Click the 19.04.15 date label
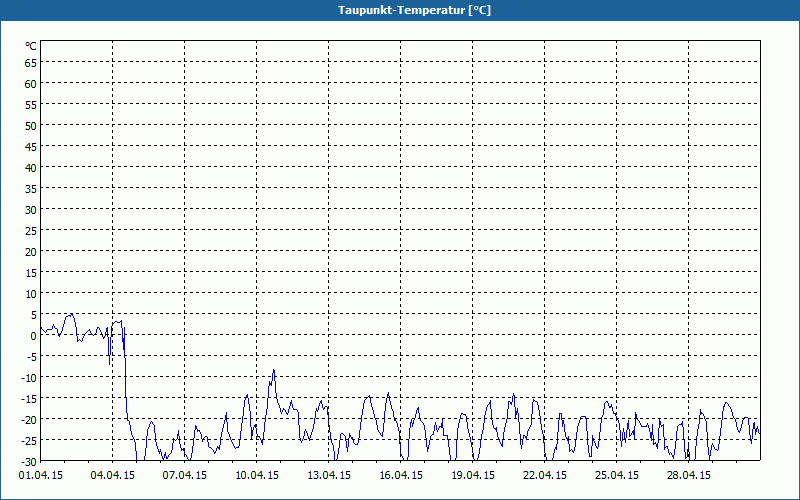This screenshot has height=500, width=800. pyautogui.click(x=472, y=476)
